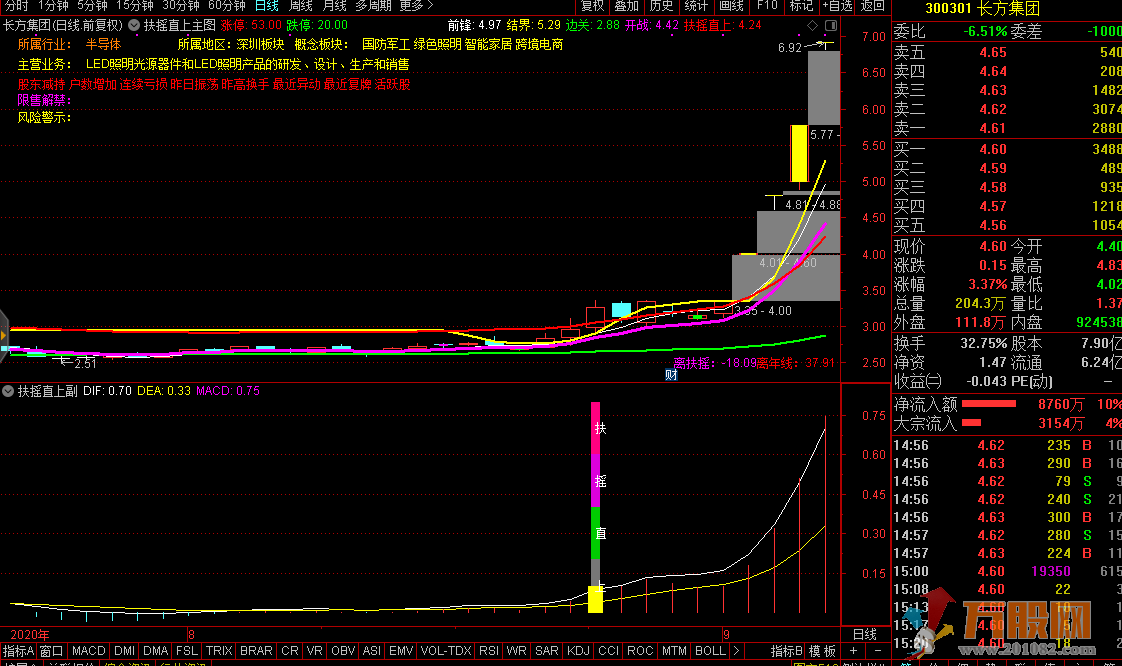Click the yellow candlestick near 5.77
Image resolution: width=1122 pixels, height=666 pixels.
[x=799, y=153]
